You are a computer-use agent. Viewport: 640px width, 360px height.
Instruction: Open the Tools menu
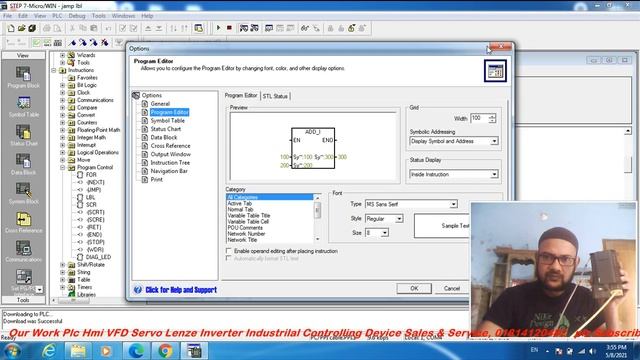pyautogui.click(x=98, y=16)
